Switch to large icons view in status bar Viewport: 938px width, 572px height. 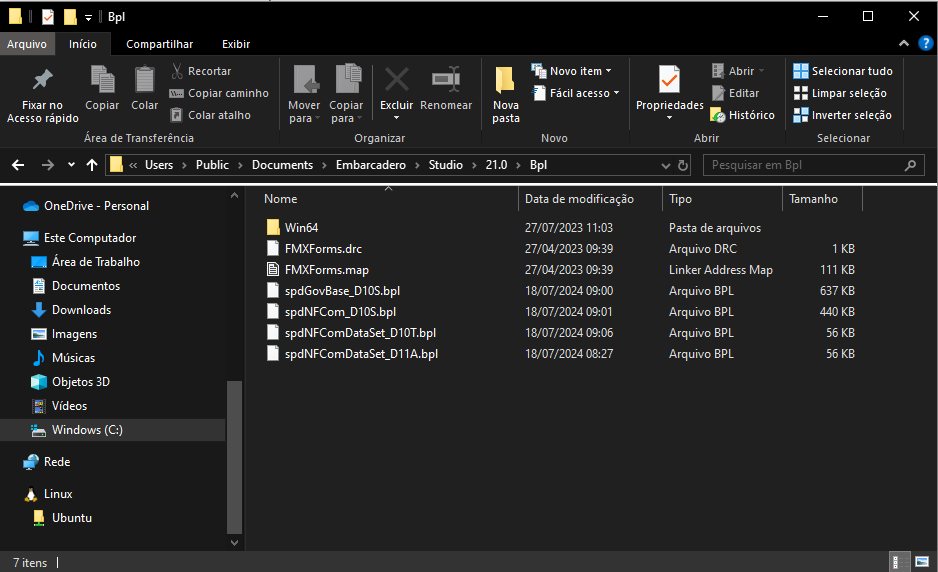coord(923,563)
